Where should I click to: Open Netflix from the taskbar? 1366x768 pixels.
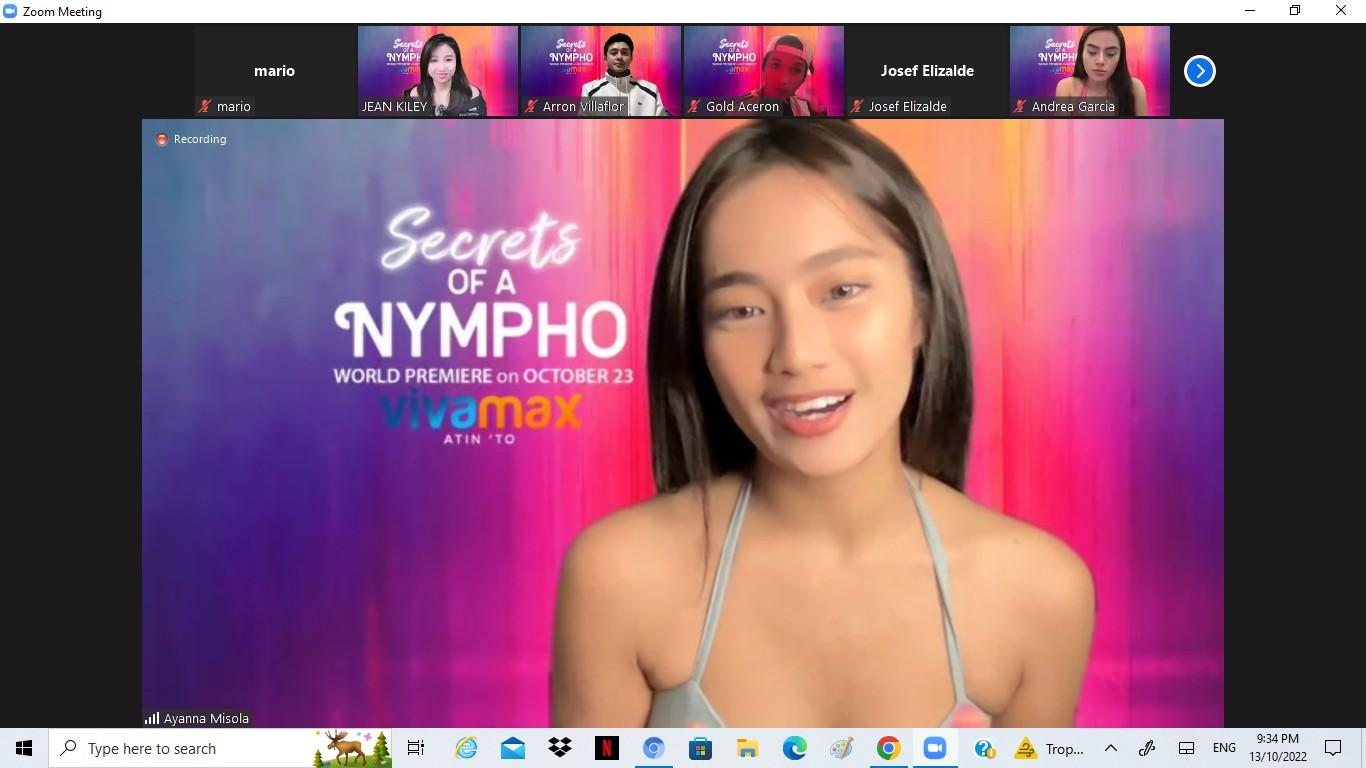coord(607,748)
